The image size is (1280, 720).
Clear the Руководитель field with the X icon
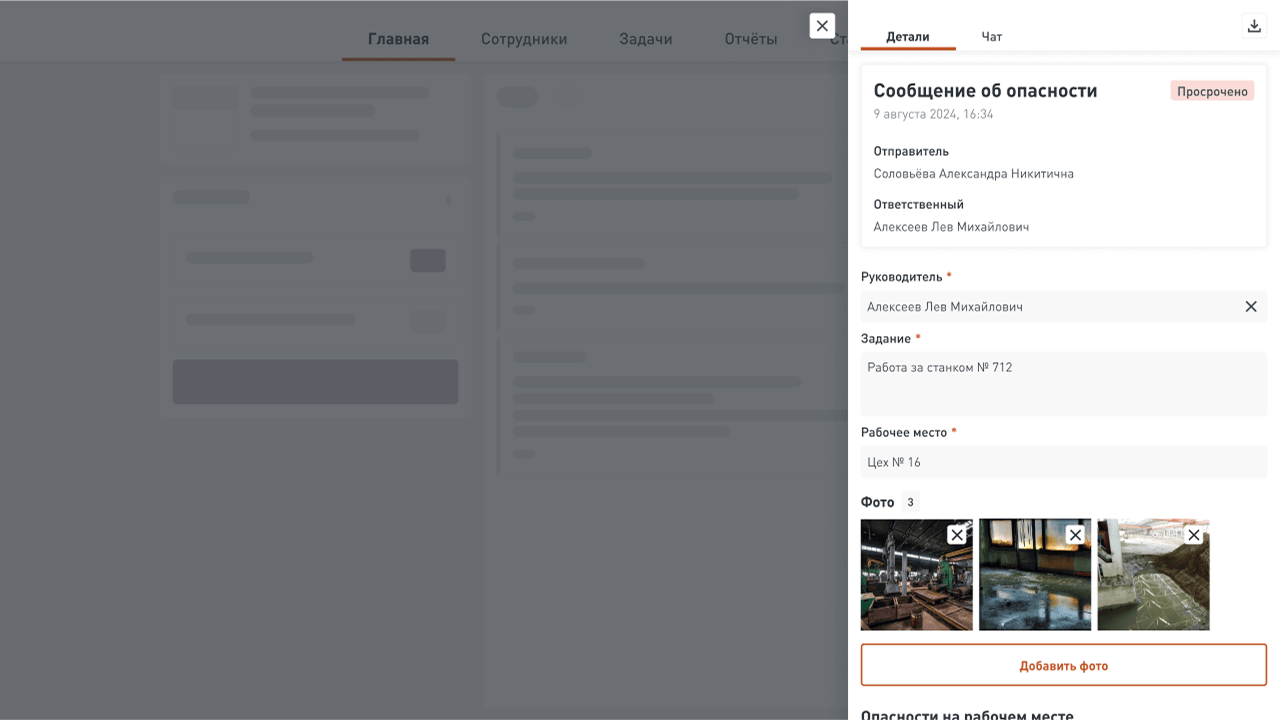[1251, 306]
